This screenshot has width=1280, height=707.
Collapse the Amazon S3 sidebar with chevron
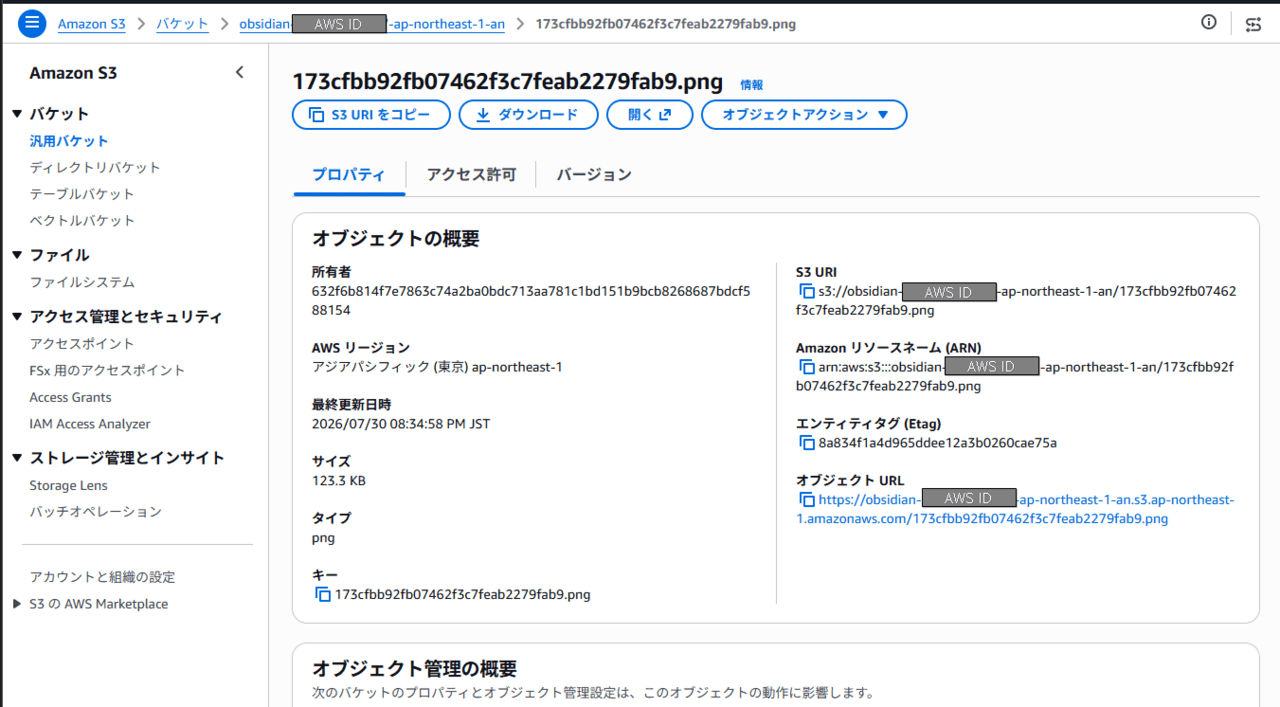(x=239, y=72)
